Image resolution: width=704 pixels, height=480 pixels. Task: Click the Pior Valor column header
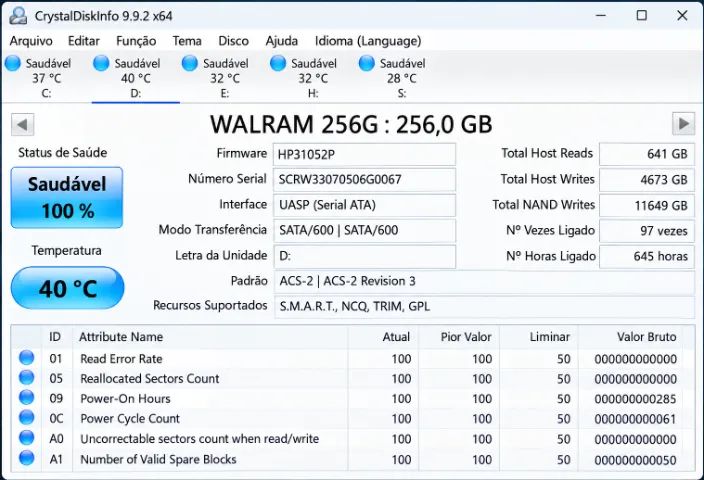459,337
